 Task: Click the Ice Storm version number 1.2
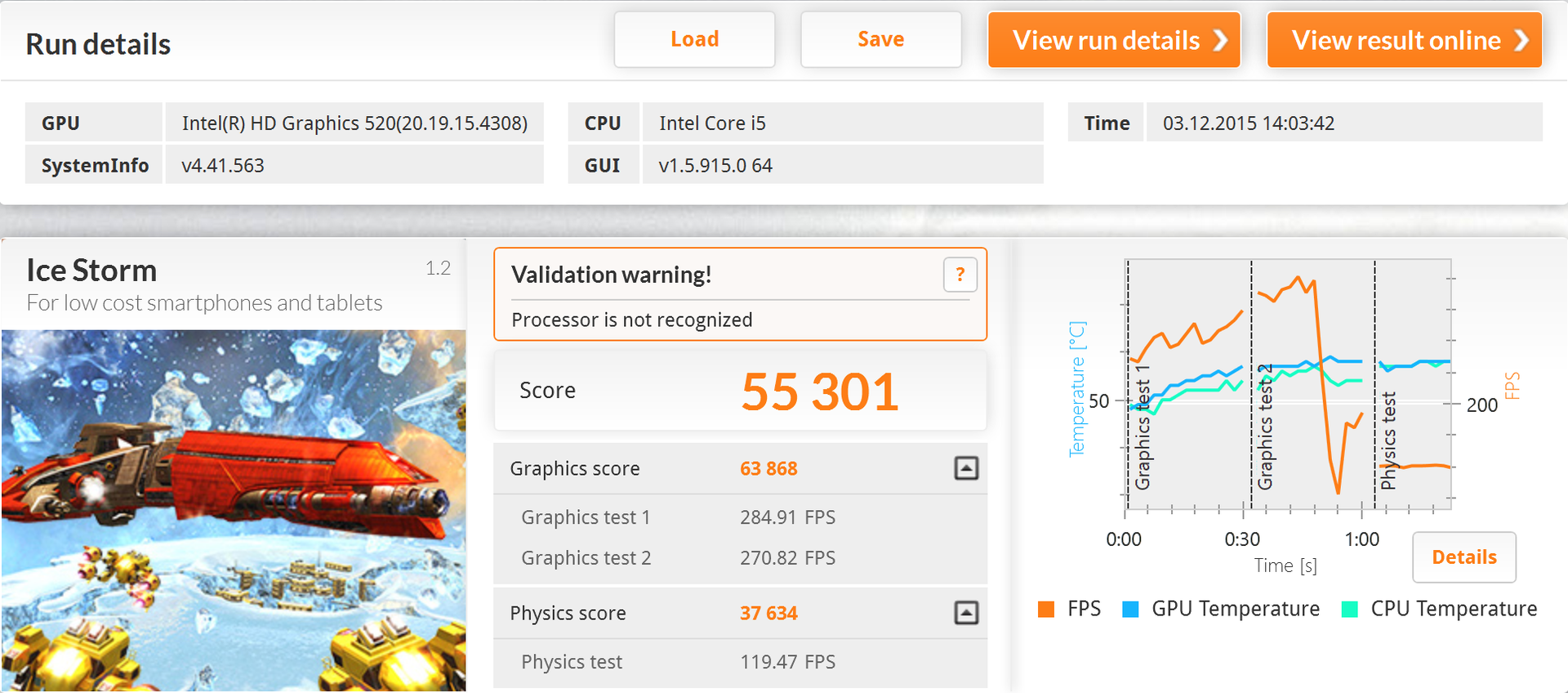[438, 268]
